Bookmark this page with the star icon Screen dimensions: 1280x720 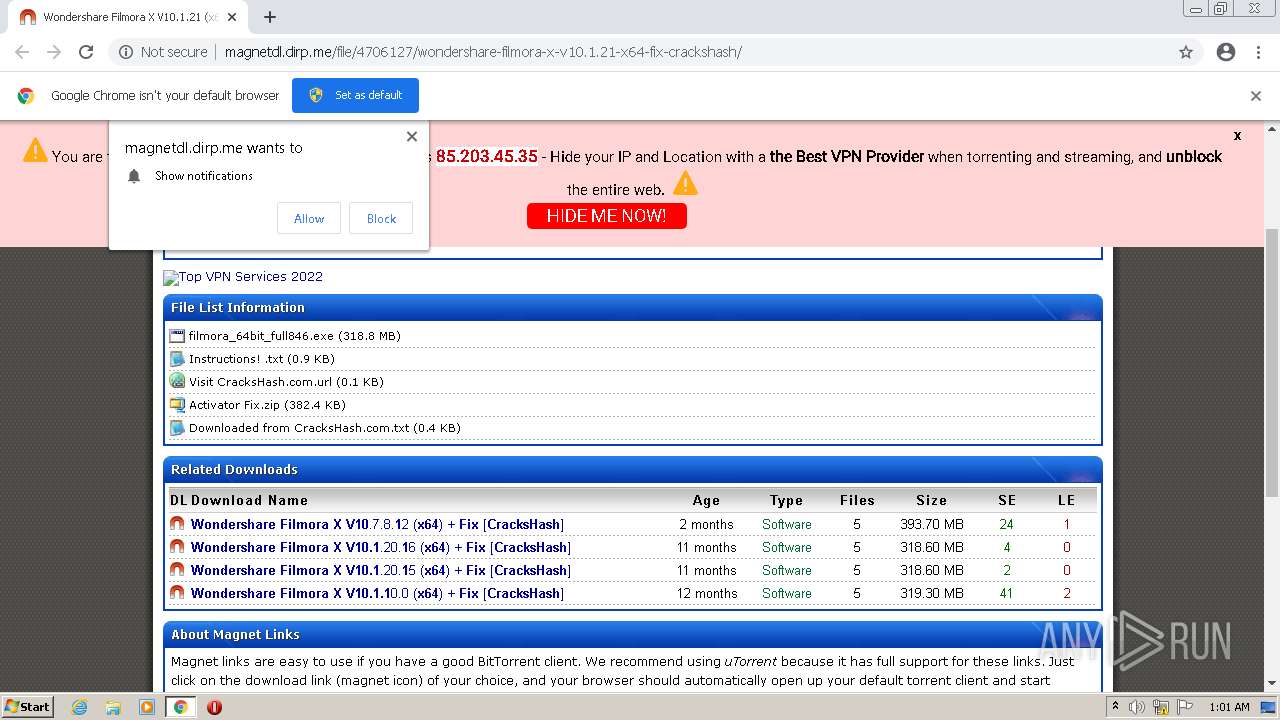1186,52
